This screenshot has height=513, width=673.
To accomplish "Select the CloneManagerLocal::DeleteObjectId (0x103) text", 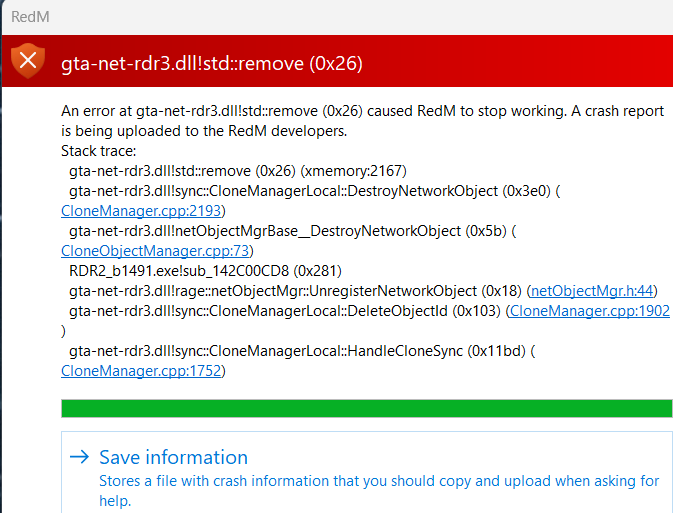I will coord(285,311).
